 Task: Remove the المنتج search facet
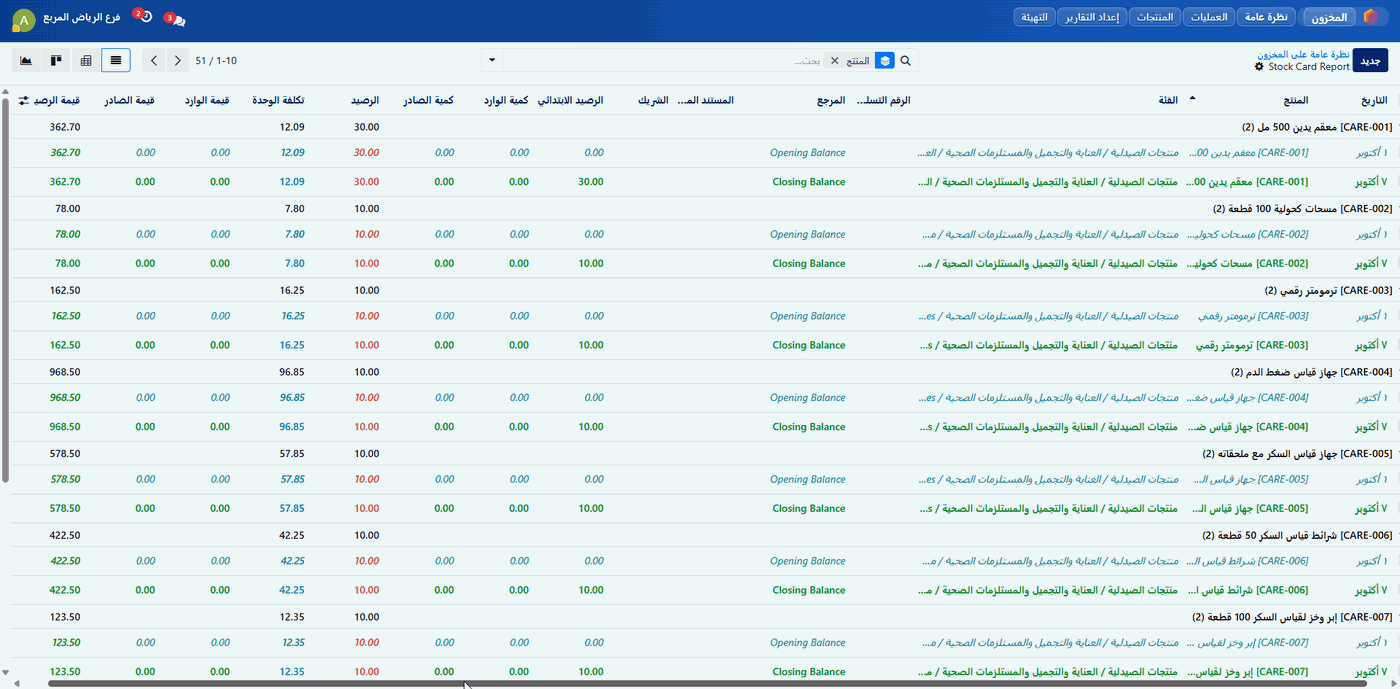[834, 61]
